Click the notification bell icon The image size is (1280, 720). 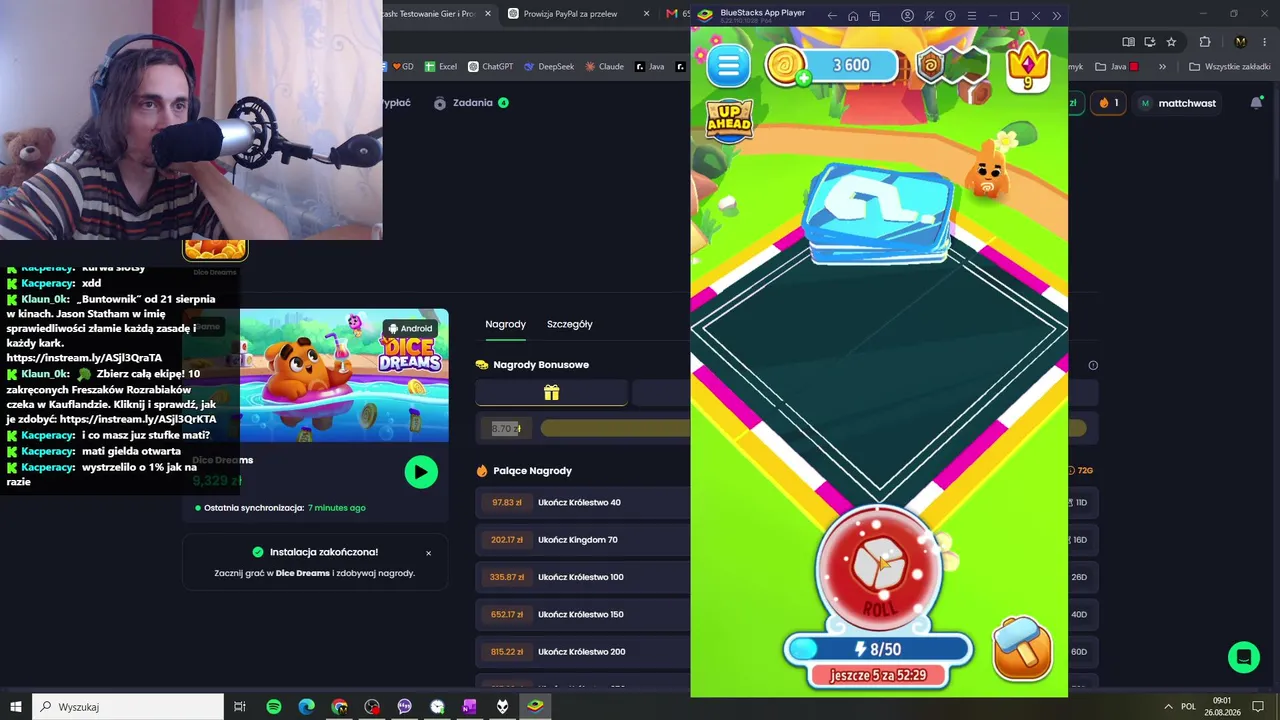[1257, 103]
